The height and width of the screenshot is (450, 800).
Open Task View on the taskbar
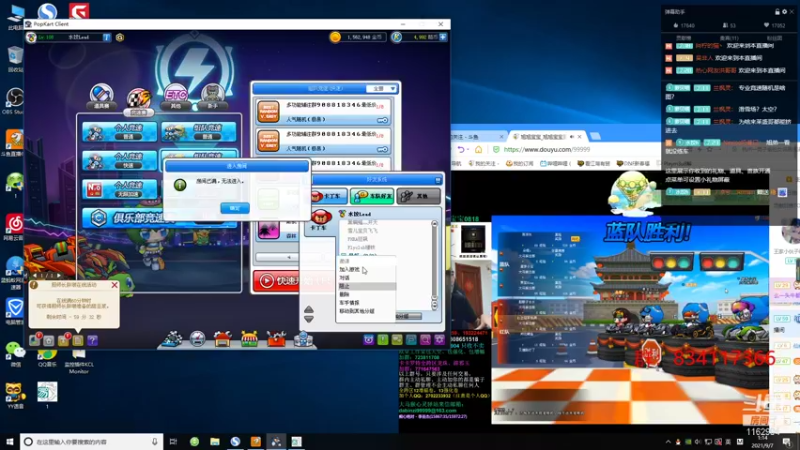point(173,442)
